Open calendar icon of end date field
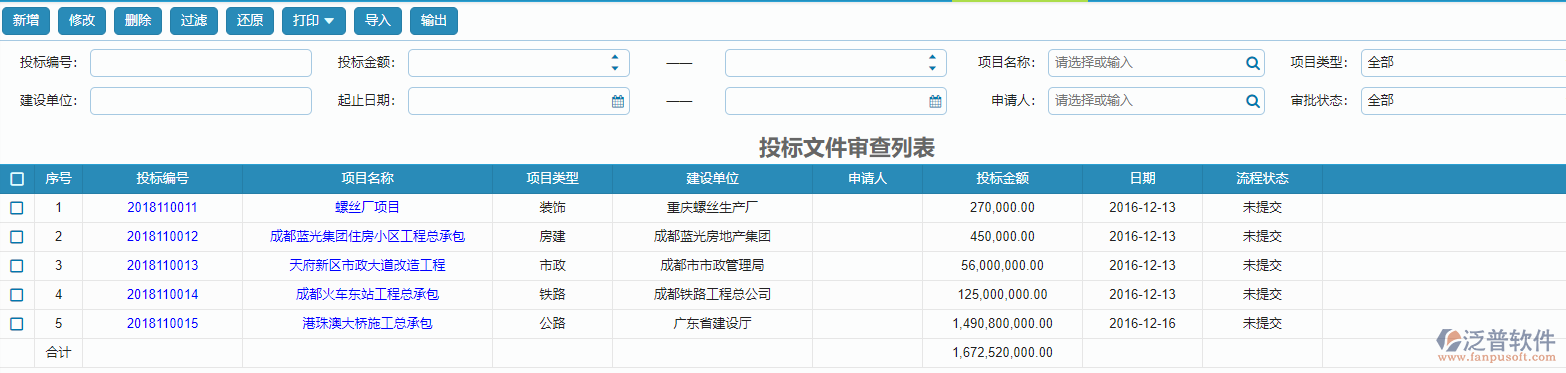 click(935, 101)
